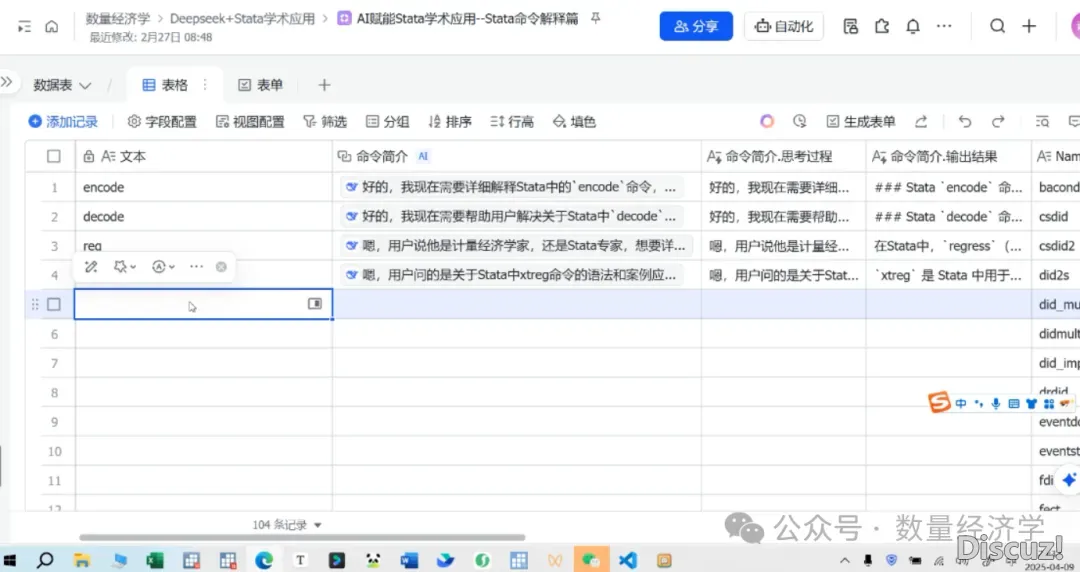The height and width of the screenshot is (572, 1080).
Task: Click the blue 分享 button
Action: click(696, 27)
